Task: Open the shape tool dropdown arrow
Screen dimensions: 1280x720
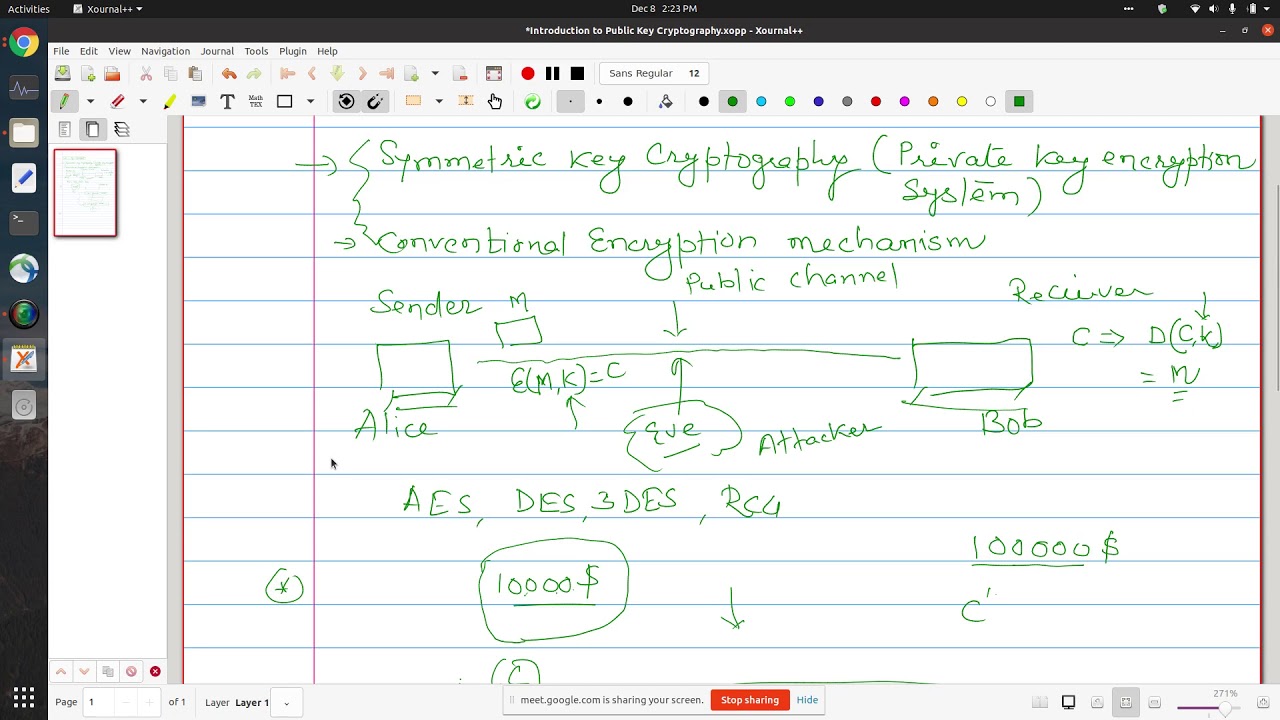Action: click(x=310, y=101)
